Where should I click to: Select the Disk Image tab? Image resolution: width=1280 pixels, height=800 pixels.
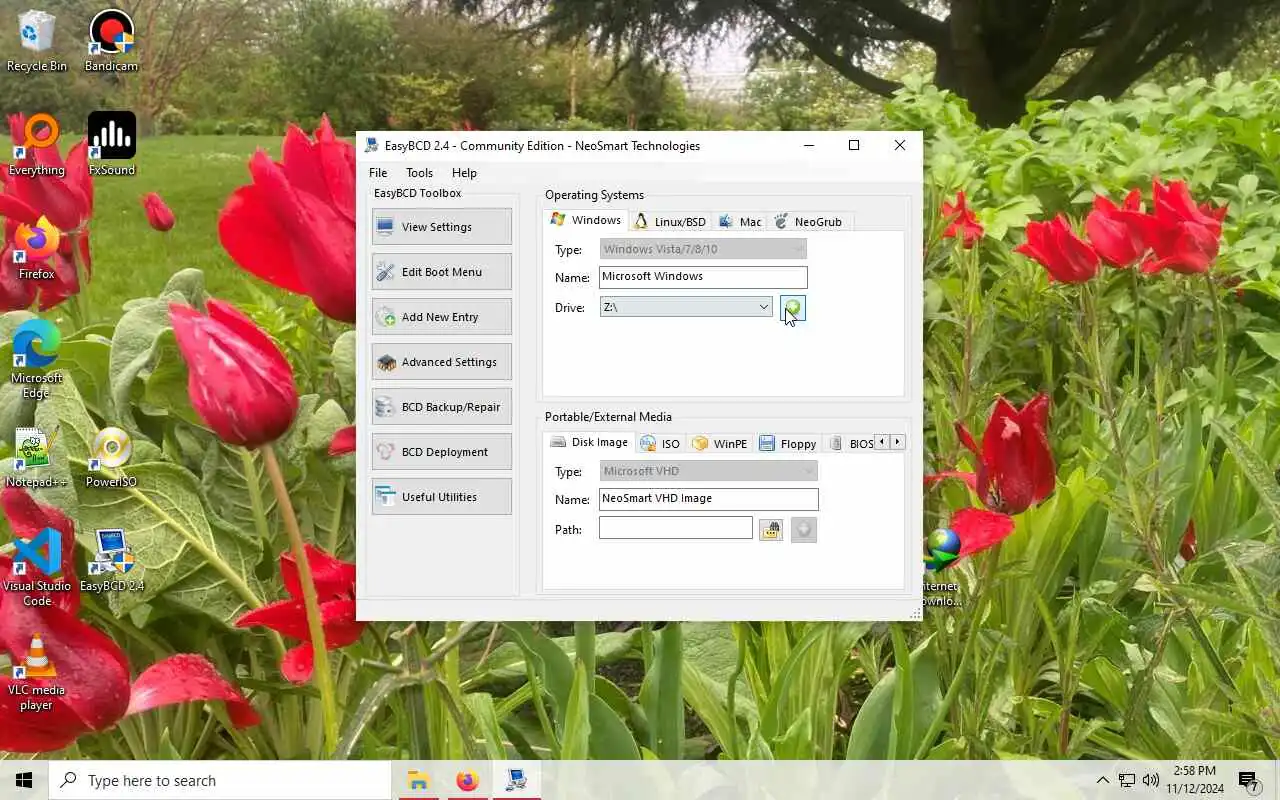pyautogui.click(x=590, y=442)
